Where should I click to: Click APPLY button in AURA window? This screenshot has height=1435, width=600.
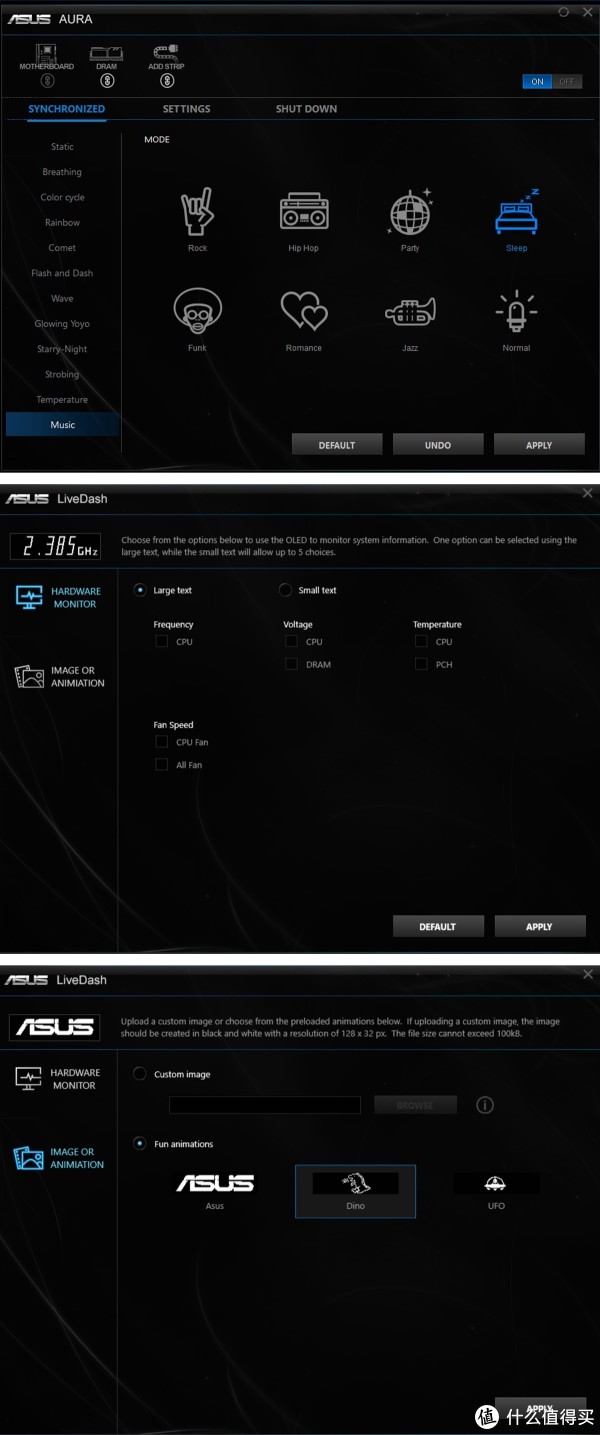coord(539,445)
